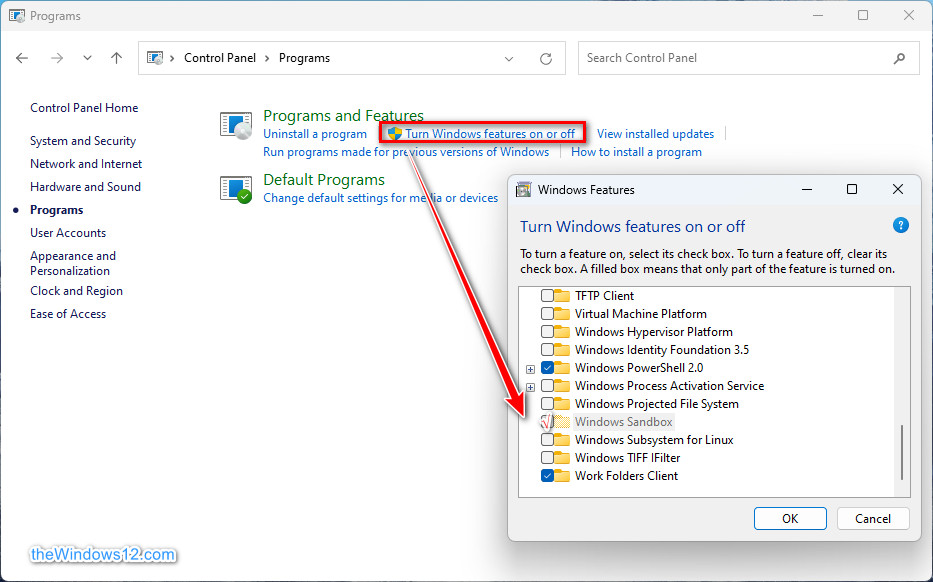The image size is (933, 582).
Task: Click the Control Panel address bar icon
Action: coord(155,58)
